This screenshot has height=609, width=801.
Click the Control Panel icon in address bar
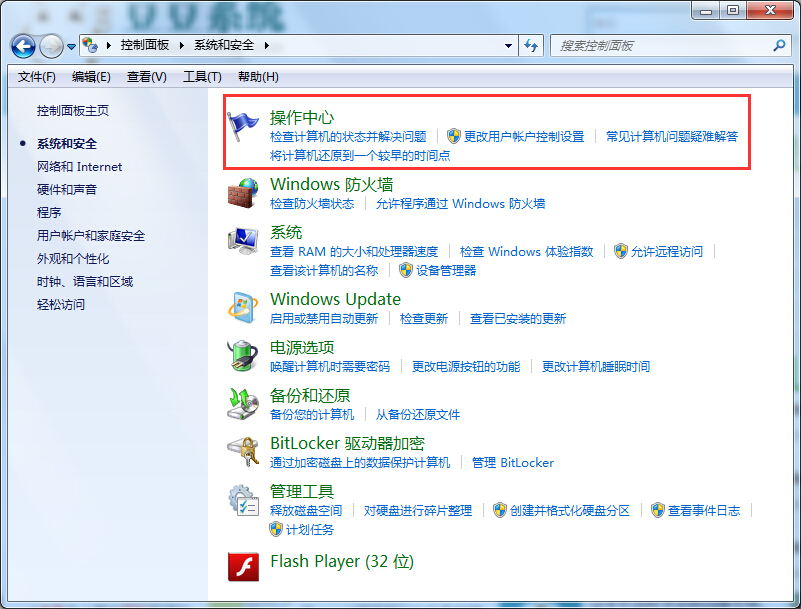tap(90, 45)
